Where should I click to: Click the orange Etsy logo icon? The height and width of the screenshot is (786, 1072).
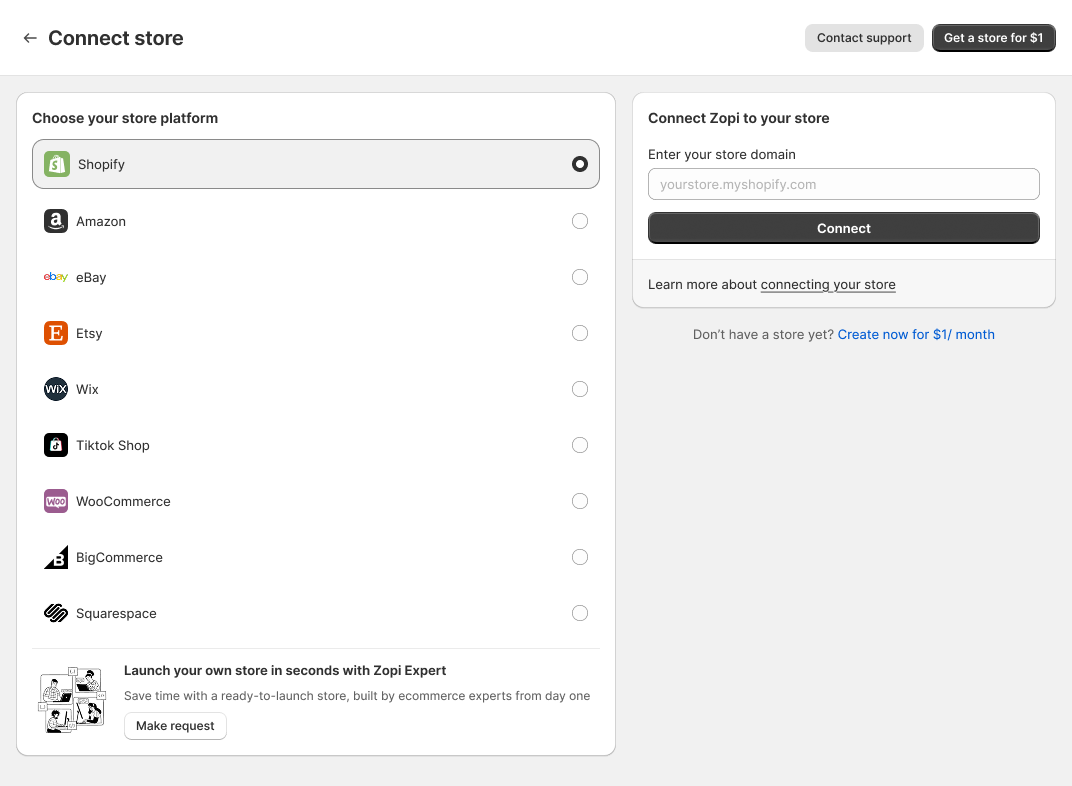point(56,333)
